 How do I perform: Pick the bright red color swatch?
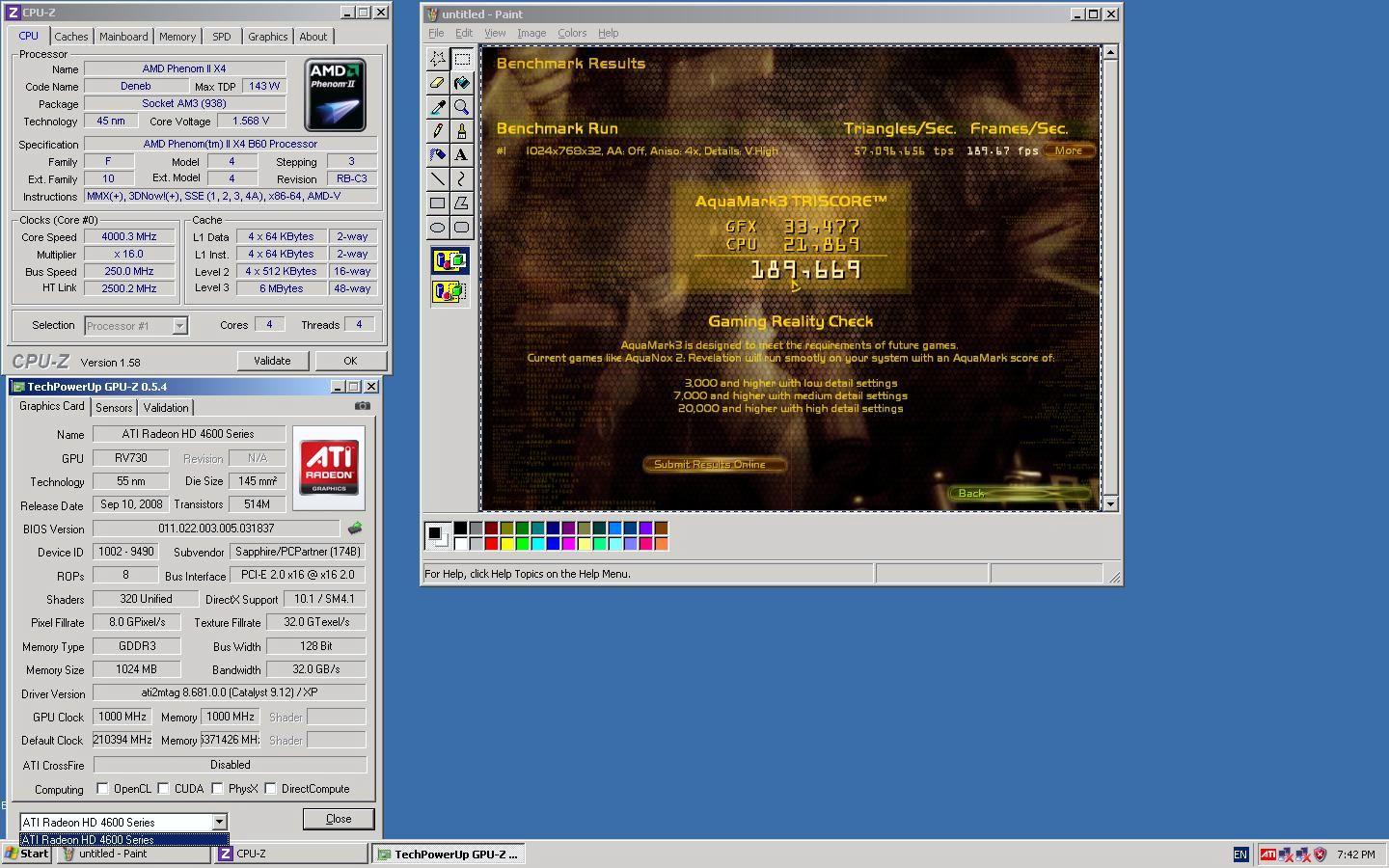492,543
